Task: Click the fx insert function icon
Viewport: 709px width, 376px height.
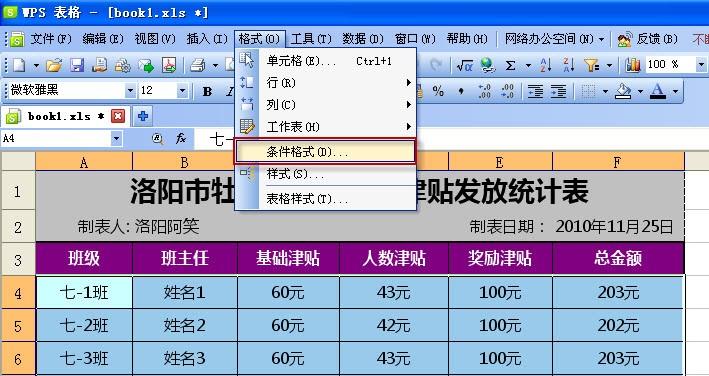Action: [181, 139]
